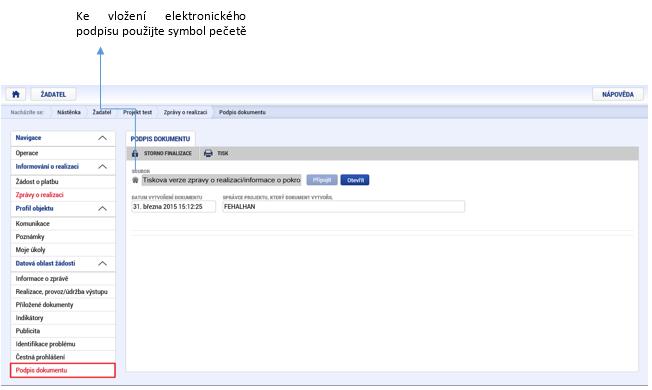Open the Zprávy o realizaci breadcrumb
The height and width of the screenshot is (390, 652).
click(x=185, y=112)
